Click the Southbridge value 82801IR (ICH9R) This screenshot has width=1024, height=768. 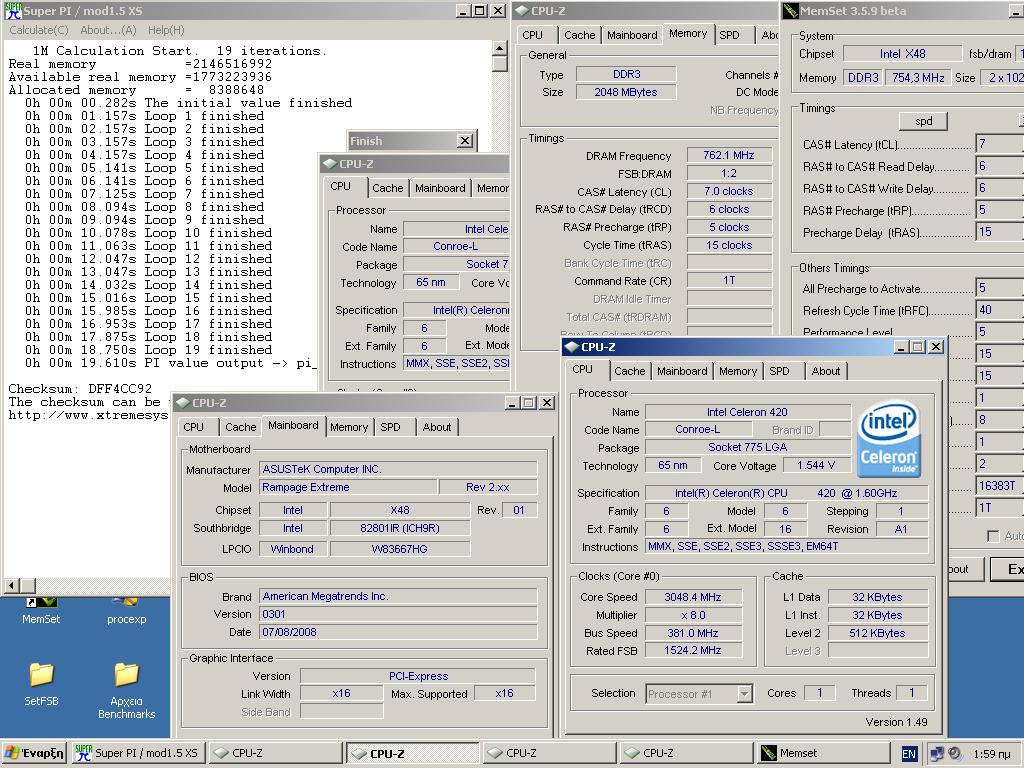400,528
